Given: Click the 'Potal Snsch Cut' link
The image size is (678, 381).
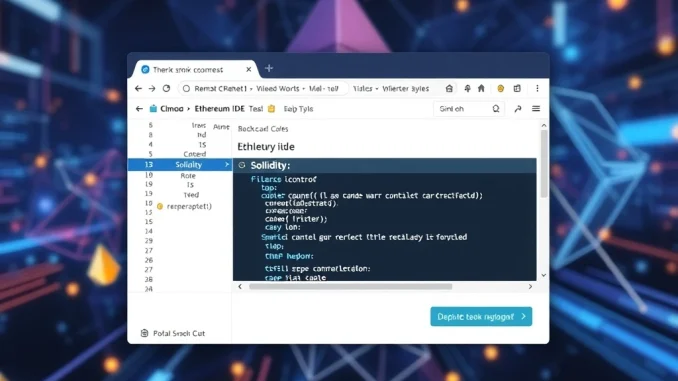Looking at the screenshot, I should (179, 333).
